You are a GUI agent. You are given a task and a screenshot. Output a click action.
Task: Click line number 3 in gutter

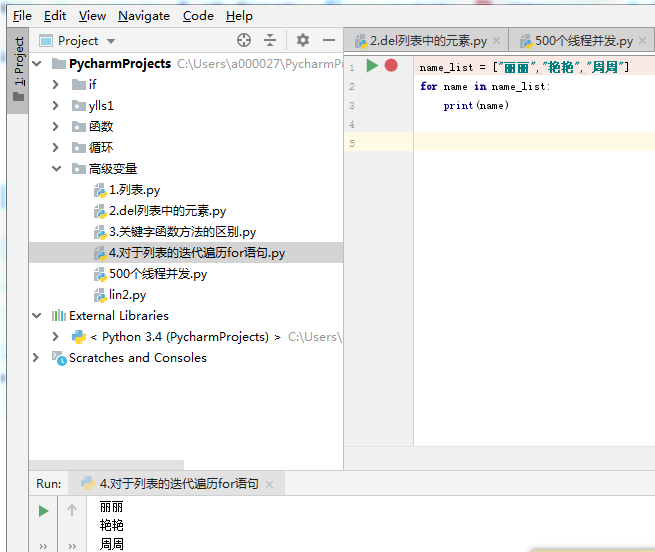click(352, 105)
